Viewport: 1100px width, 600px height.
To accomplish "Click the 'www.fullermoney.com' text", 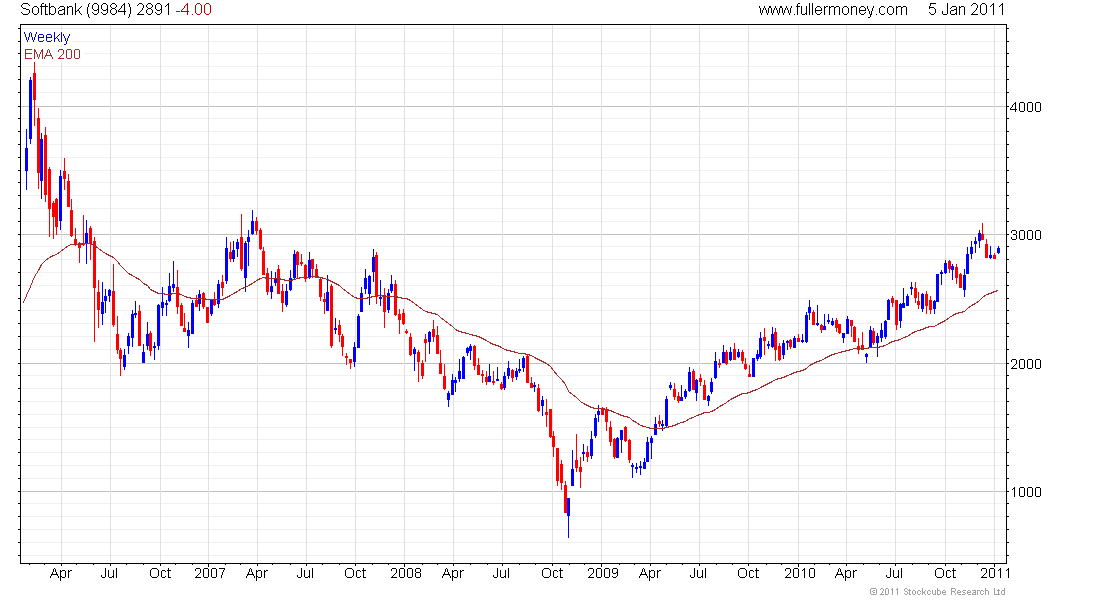I will [x=833, y=10].
